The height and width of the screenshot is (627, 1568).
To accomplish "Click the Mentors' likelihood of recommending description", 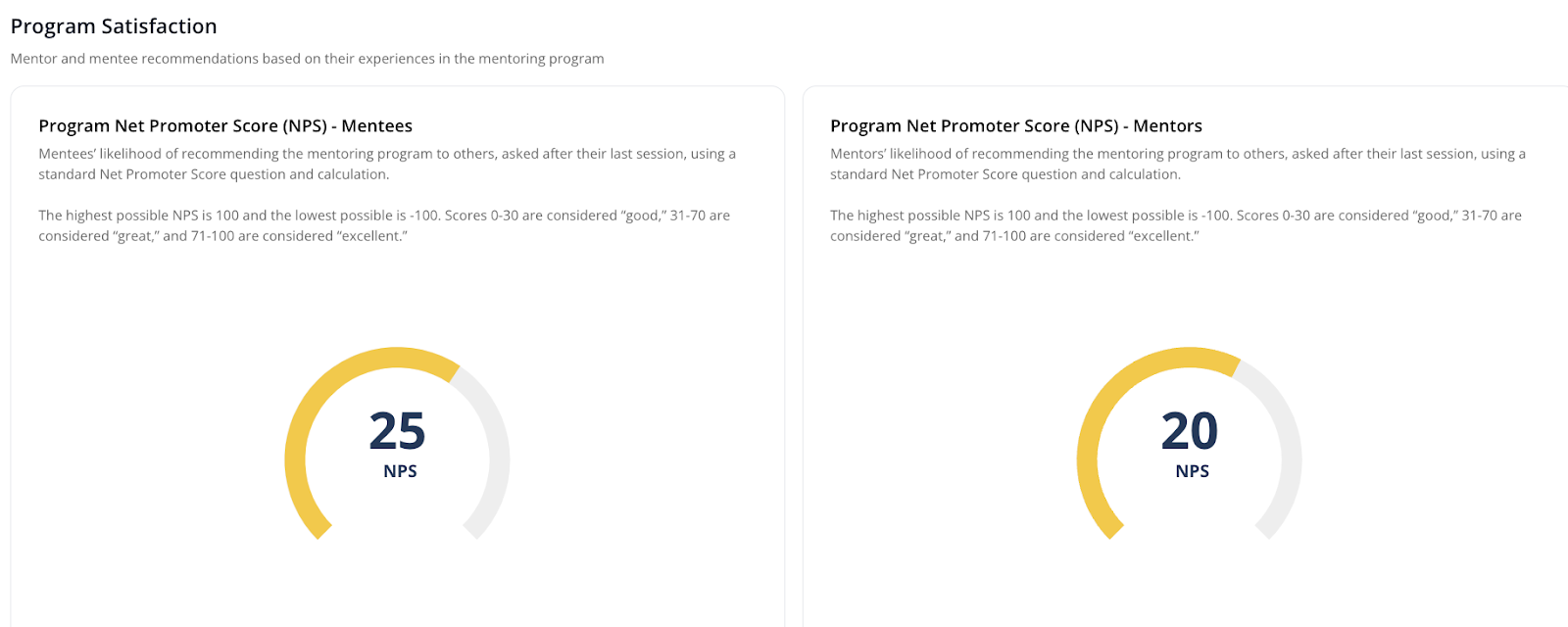I will [1177, 154].
